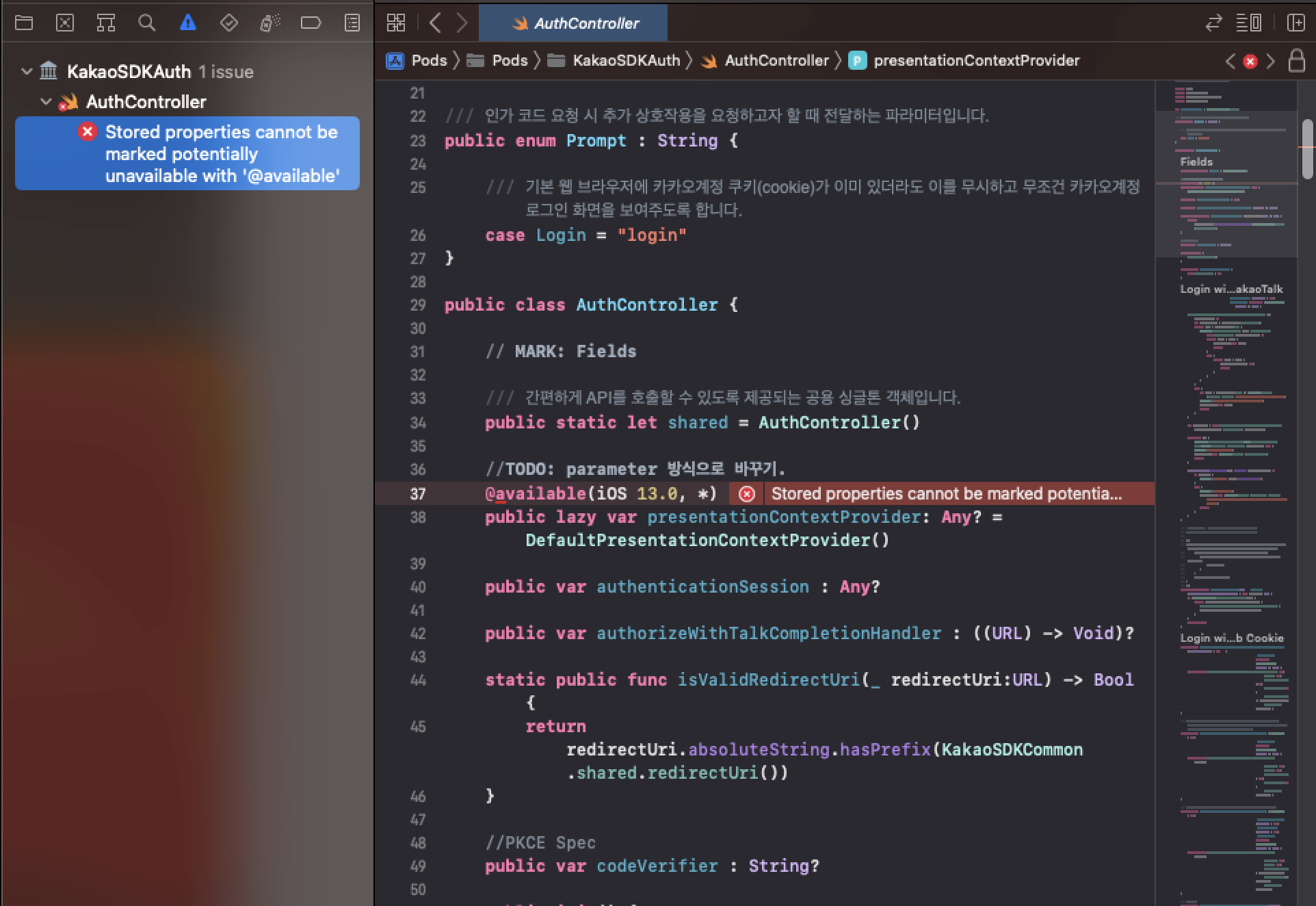Open the presentationContextProvider symbol breadcrumb
The width and height of the screenshot is (1316, 906).
(964, 61)
